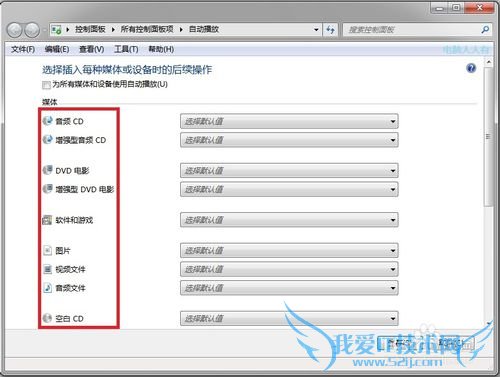The image size is (500, 377).
Task: Go back with the Back arrow button
Action: pos(14,30)
